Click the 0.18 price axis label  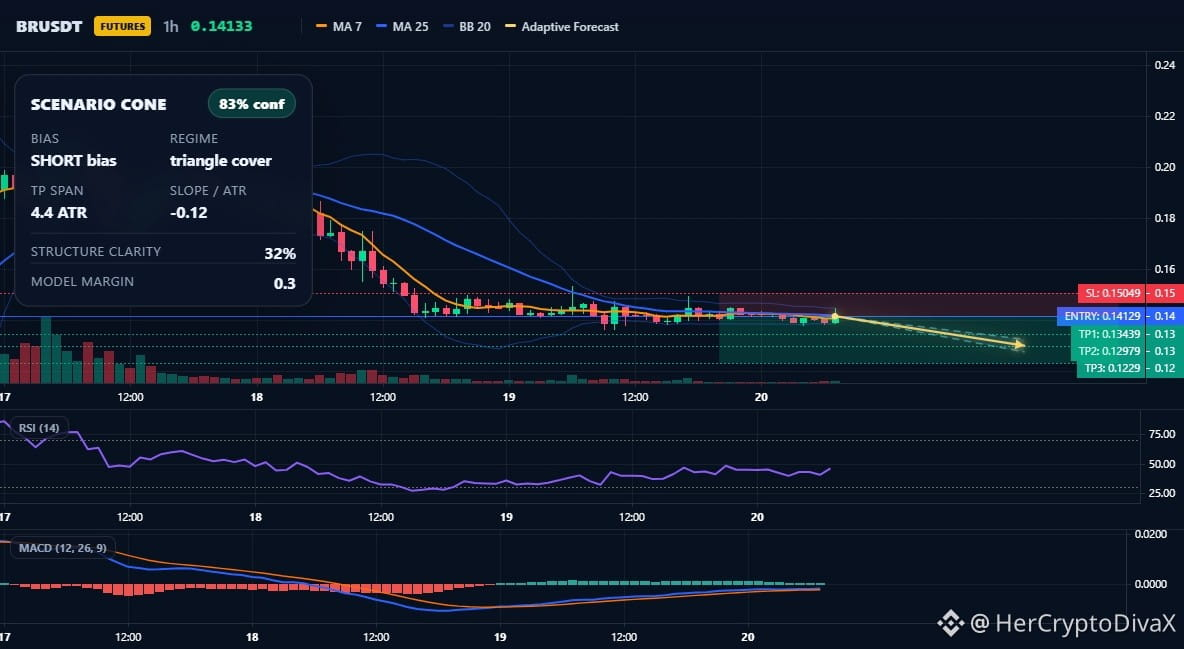[1164, 218]
